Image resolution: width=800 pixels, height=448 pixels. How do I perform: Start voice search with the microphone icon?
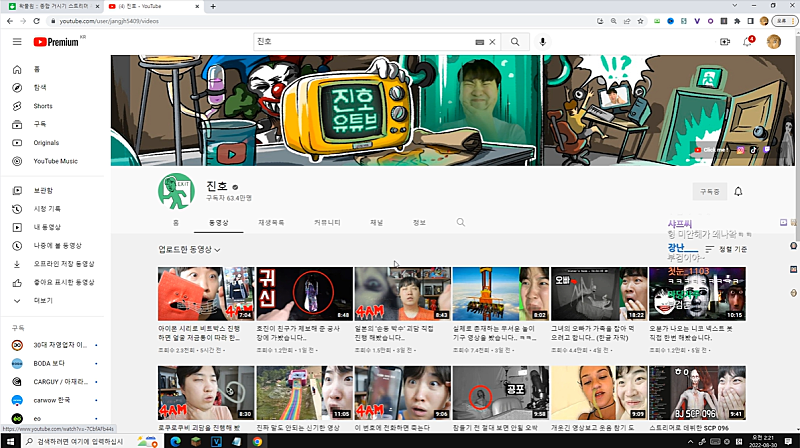point(543,42)
